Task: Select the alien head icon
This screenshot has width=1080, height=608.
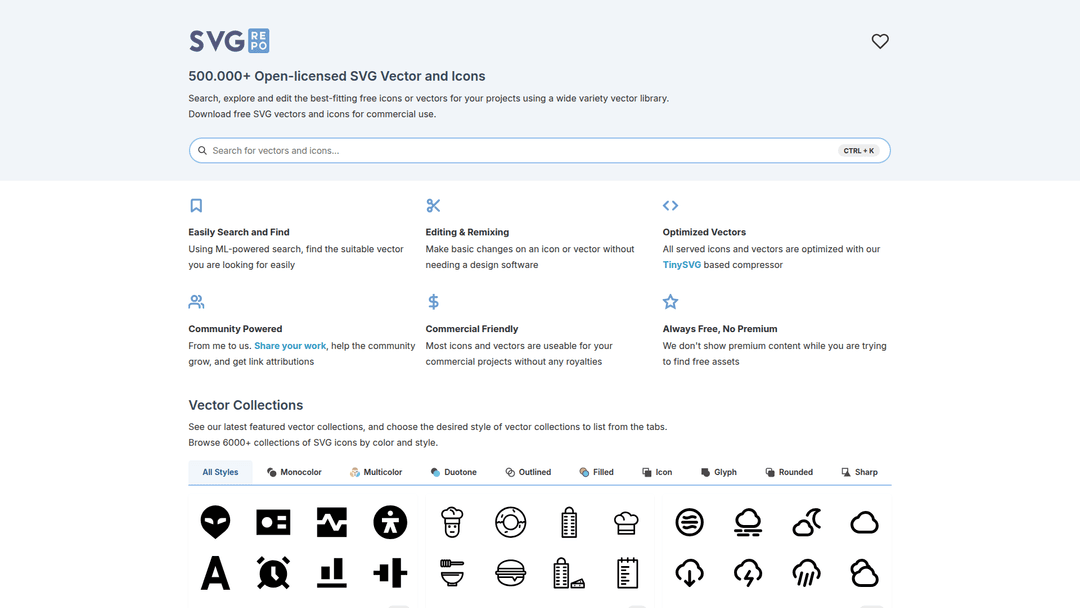Action: [x=215, y=521]
